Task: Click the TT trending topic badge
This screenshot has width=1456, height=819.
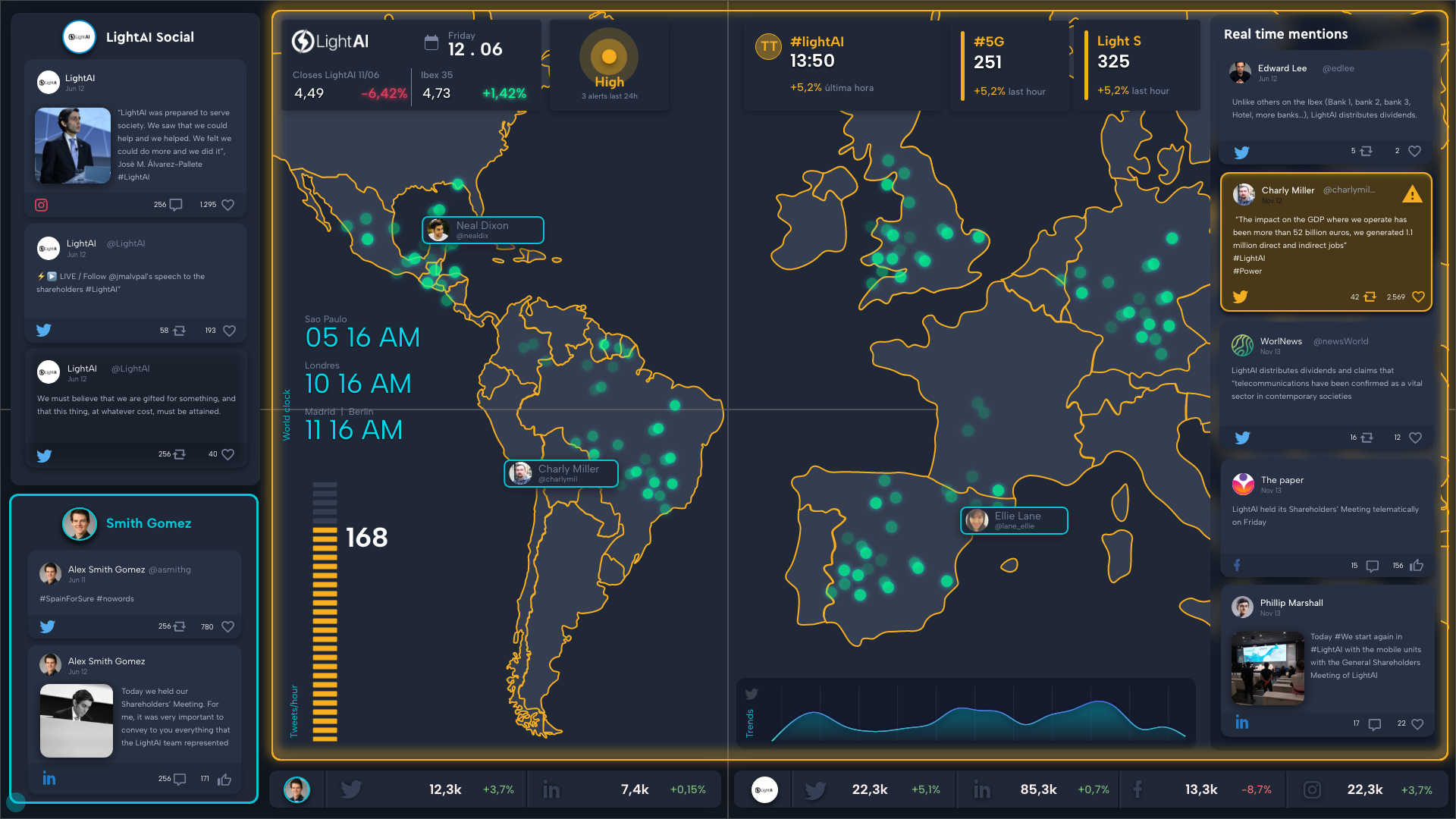Action: point(768,46)
